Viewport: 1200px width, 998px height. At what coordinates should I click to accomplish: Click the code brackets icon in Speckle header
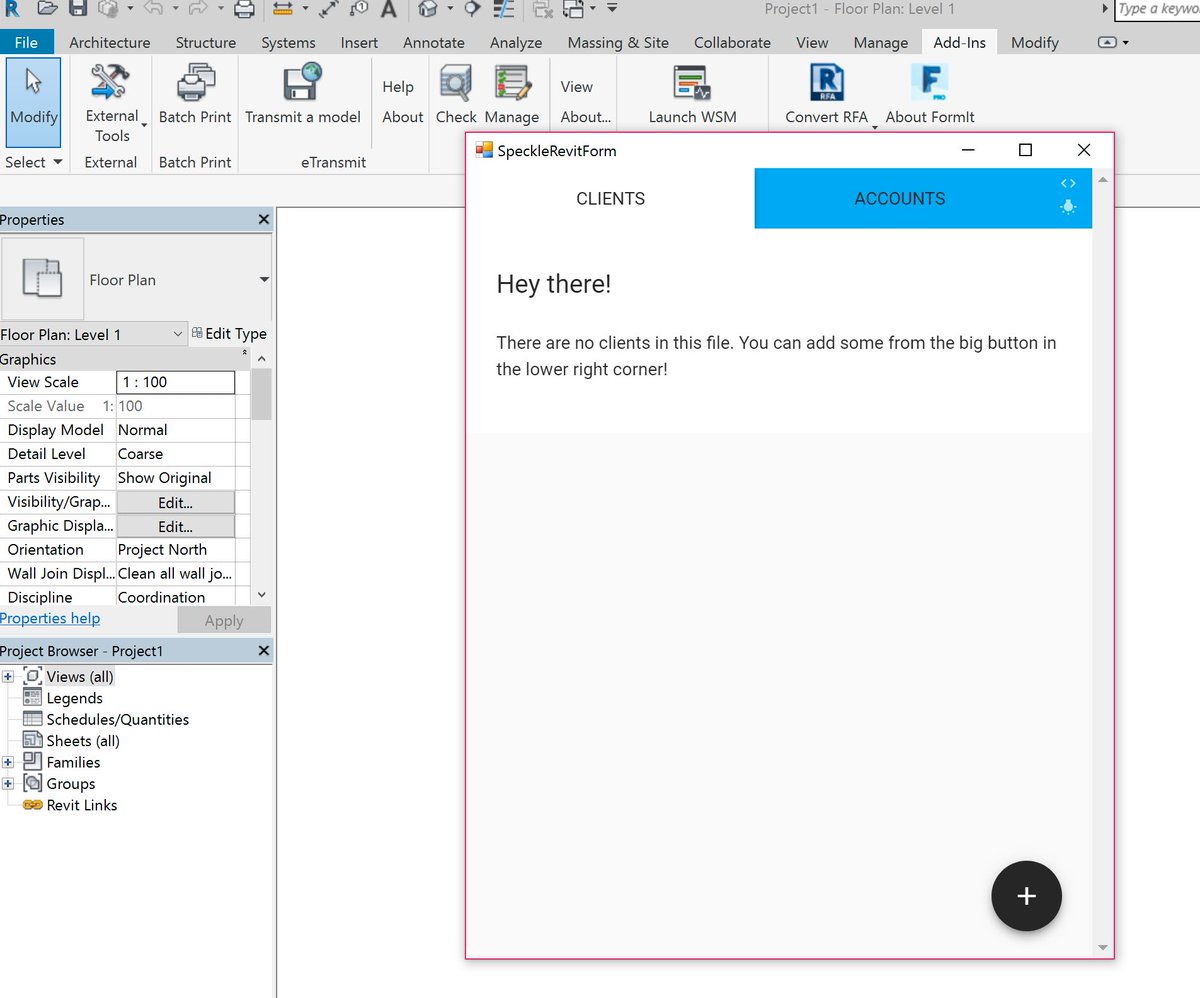click(x=1068, y=183)
